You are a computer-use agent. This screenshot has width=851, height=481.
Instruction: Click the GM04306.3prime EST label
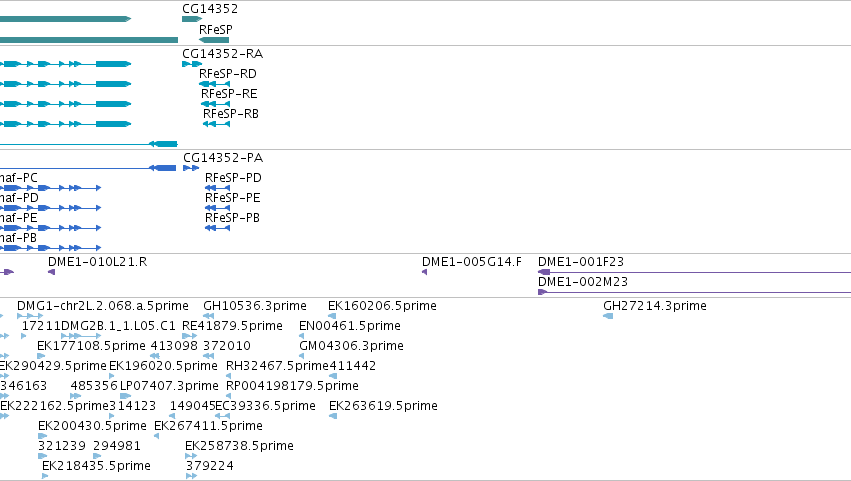[351, 346]
